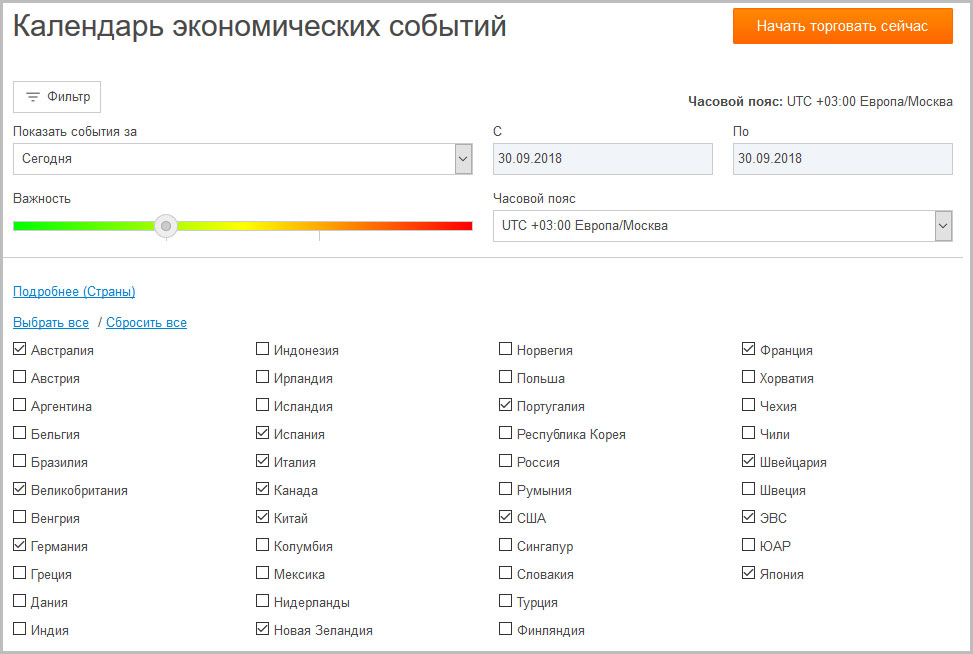This screenshot has width=973, height=654.
Task: Open the Показать события за dropdown
Action: click(x=242, y=159)
